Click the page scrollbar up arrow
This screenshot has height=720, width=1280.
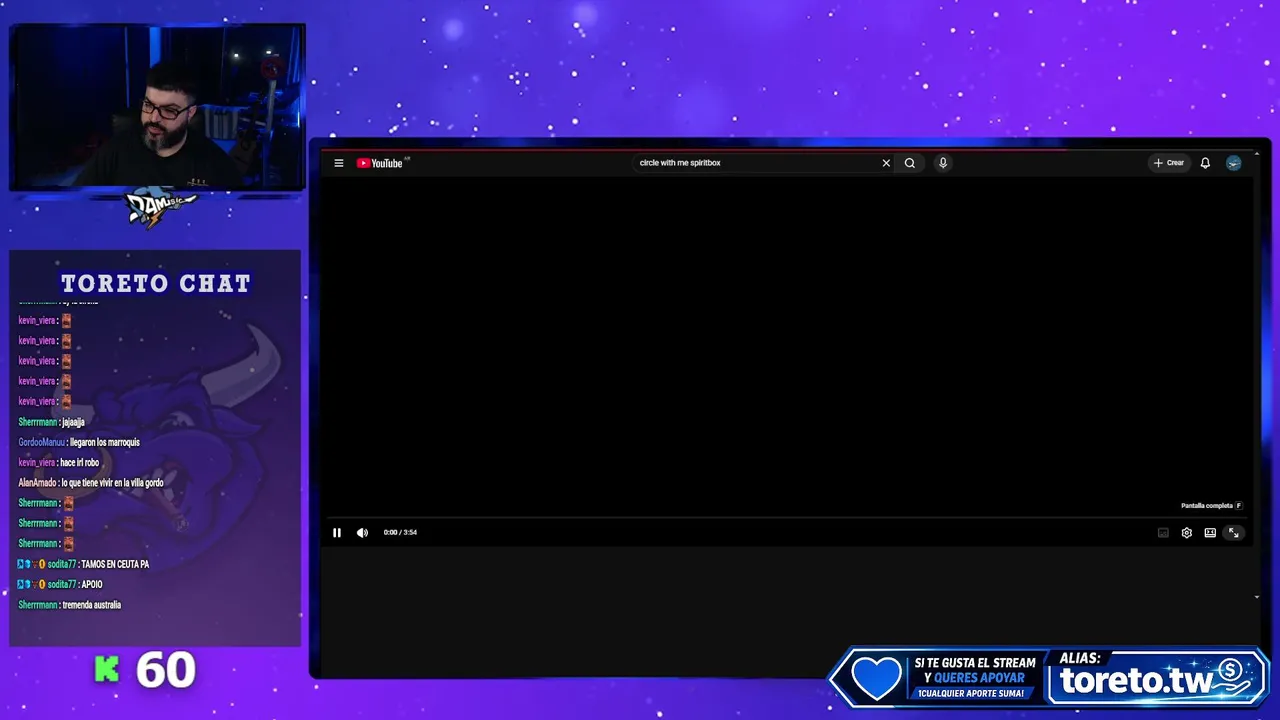[x=1257, y=156]
